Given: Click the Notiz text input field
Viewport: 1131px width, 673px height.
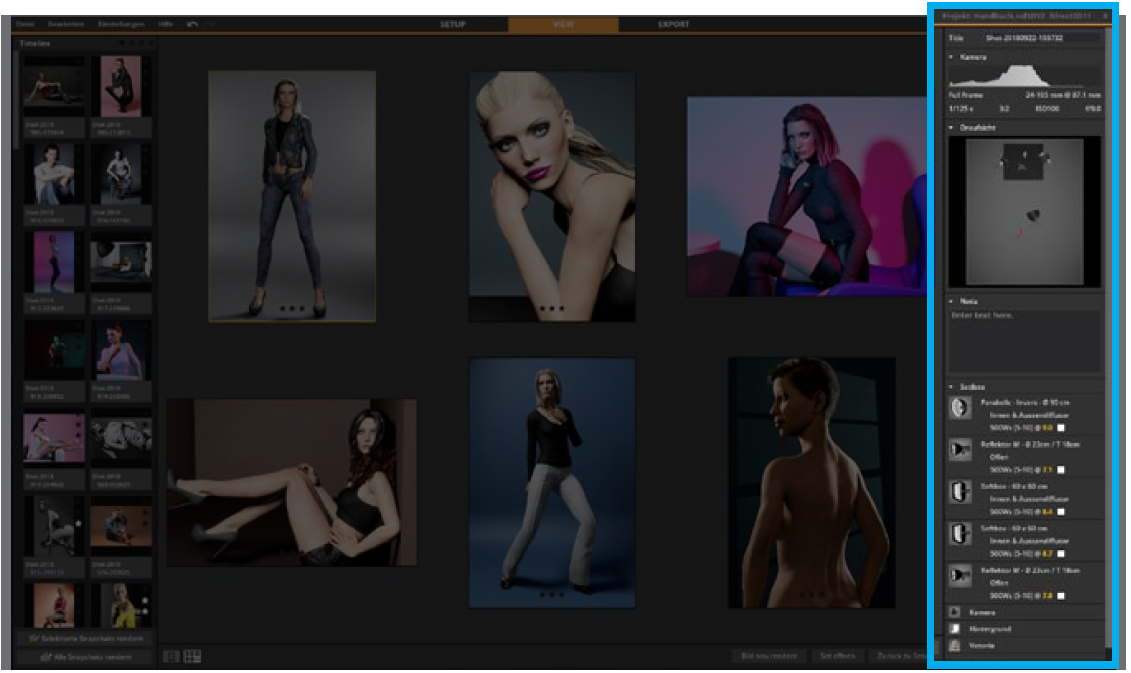Looking at the screenshot, I should [x=1025, y=340].
